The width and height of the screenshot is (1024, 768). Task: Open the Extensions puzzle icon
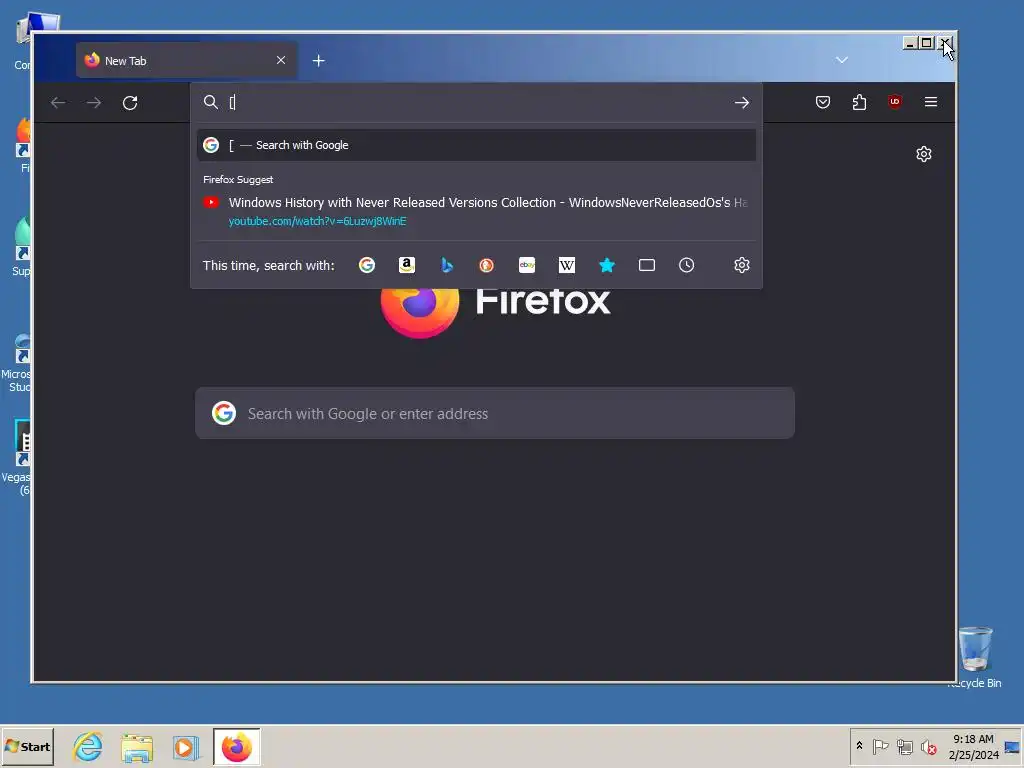click(859, 102)
